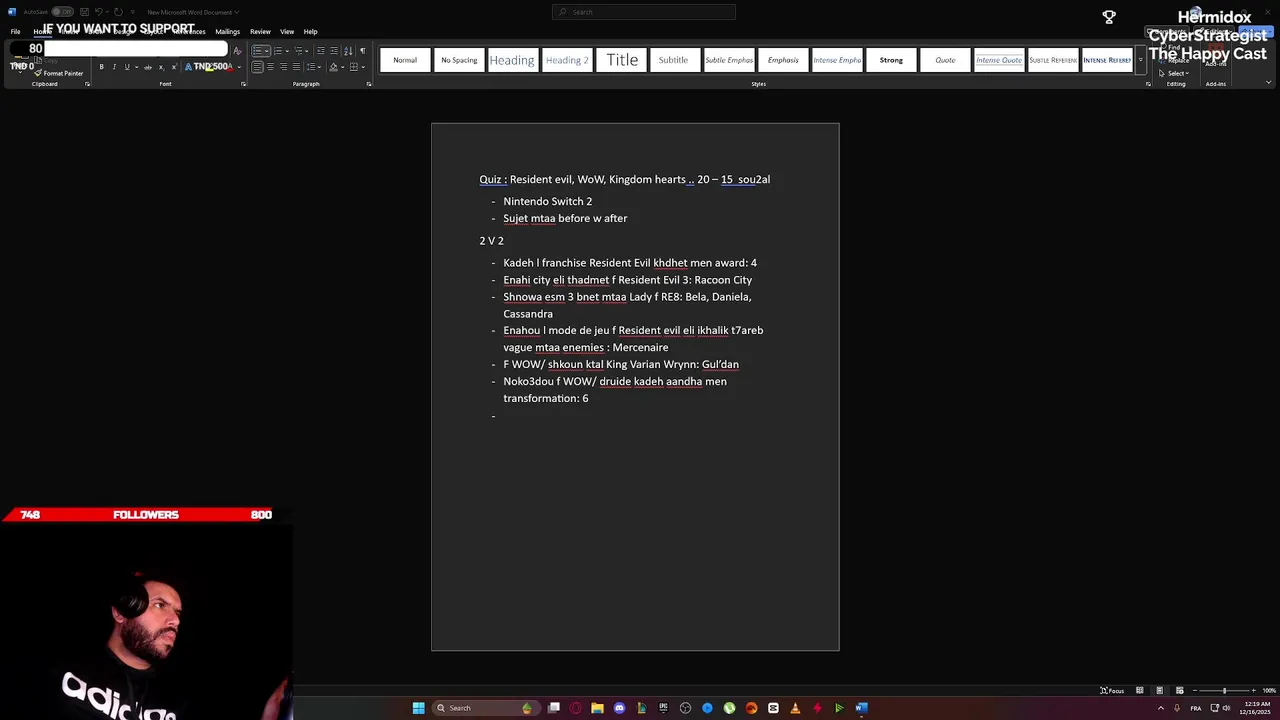The width and height of the screenshot is (1280, 720).
Task: Open the Borders dropdown
Action: click(x=363, y=67)
